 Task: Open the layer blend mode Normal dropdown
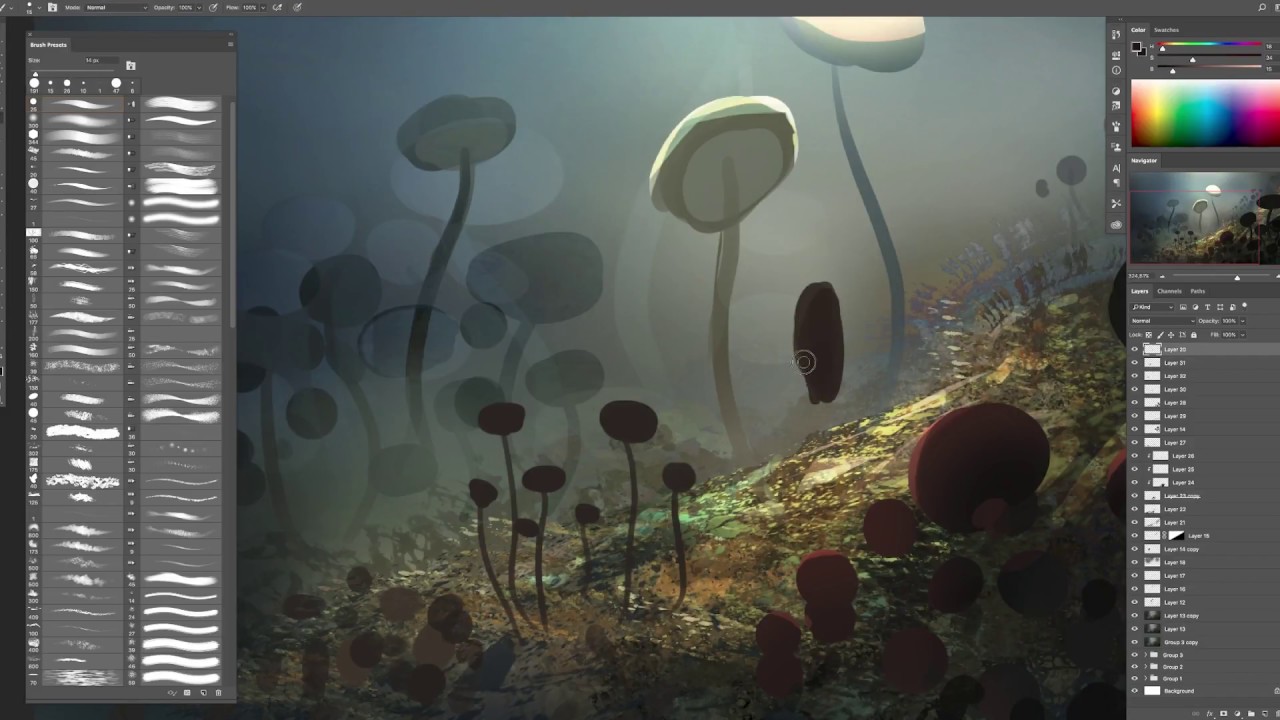pos(1162,321)
